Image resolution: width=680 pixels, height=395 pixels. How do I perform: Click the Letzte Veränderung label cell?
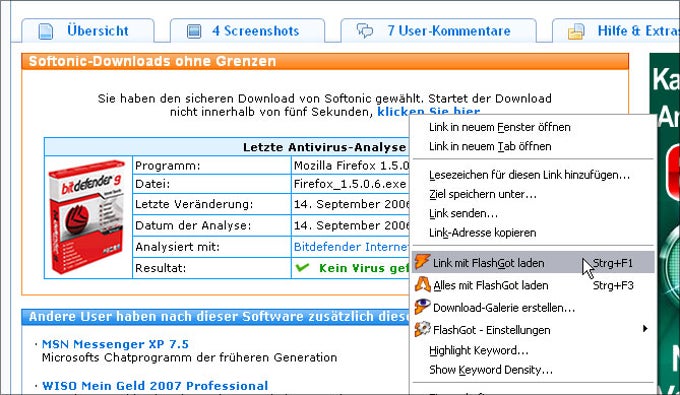212,204
